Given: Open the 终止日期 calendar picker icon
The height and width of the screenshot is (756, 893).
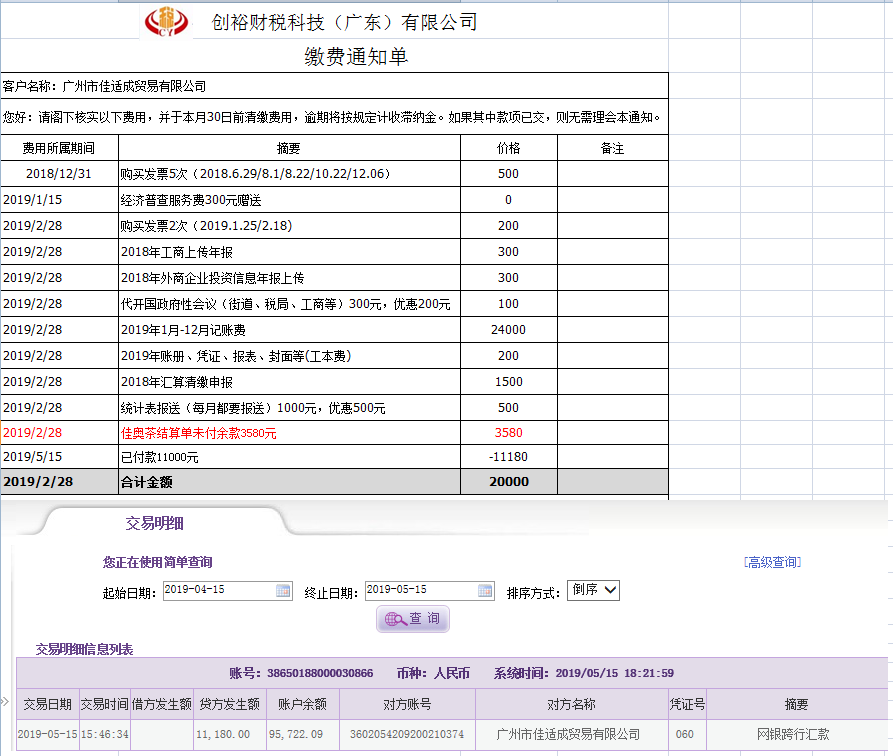Looking at the screenshot, I should (x=485, y=591).
